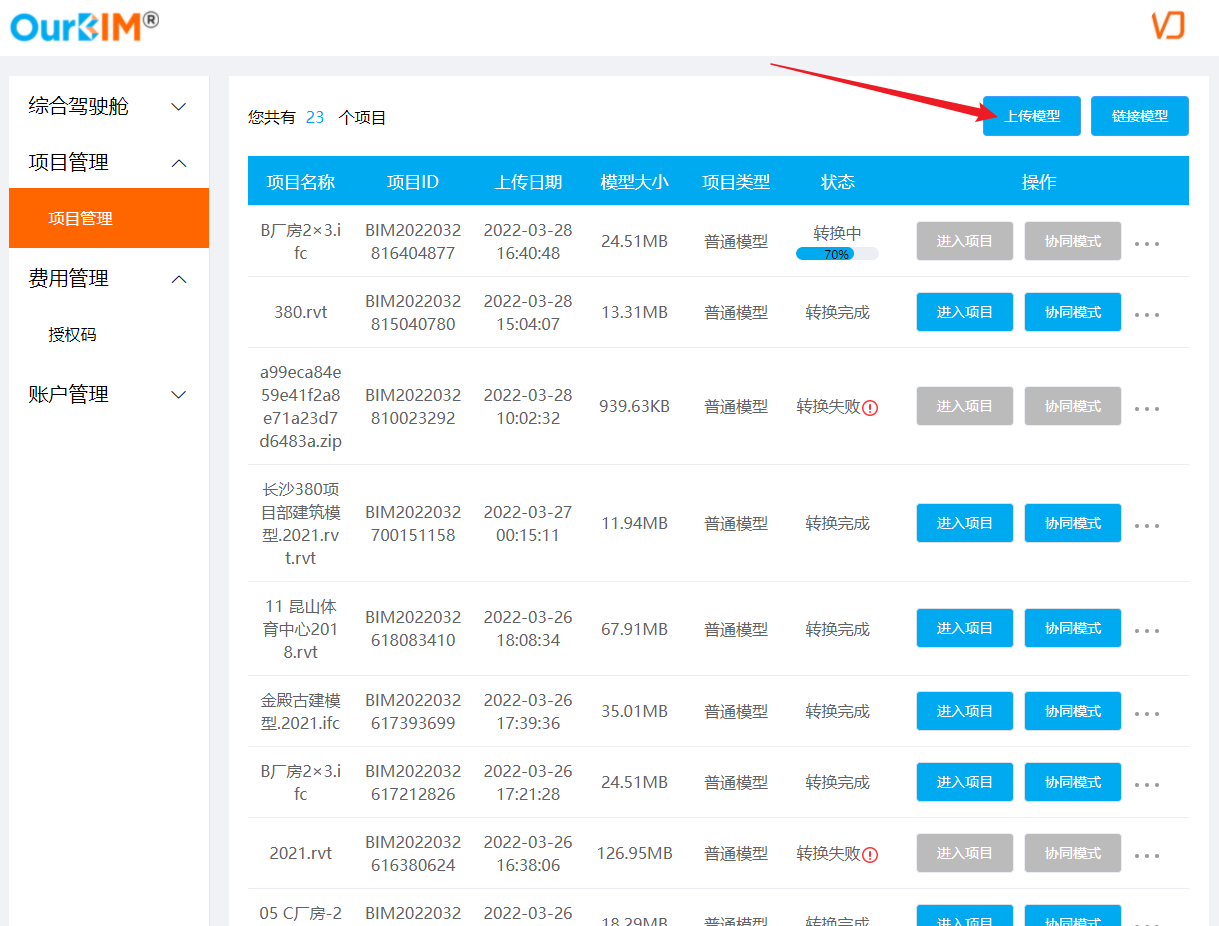This screenshot has height=926, width=1219.
Task: Open 协同模式 for 金殿古建模型.2021.ifc
Action: click(x=1073, y=711)
